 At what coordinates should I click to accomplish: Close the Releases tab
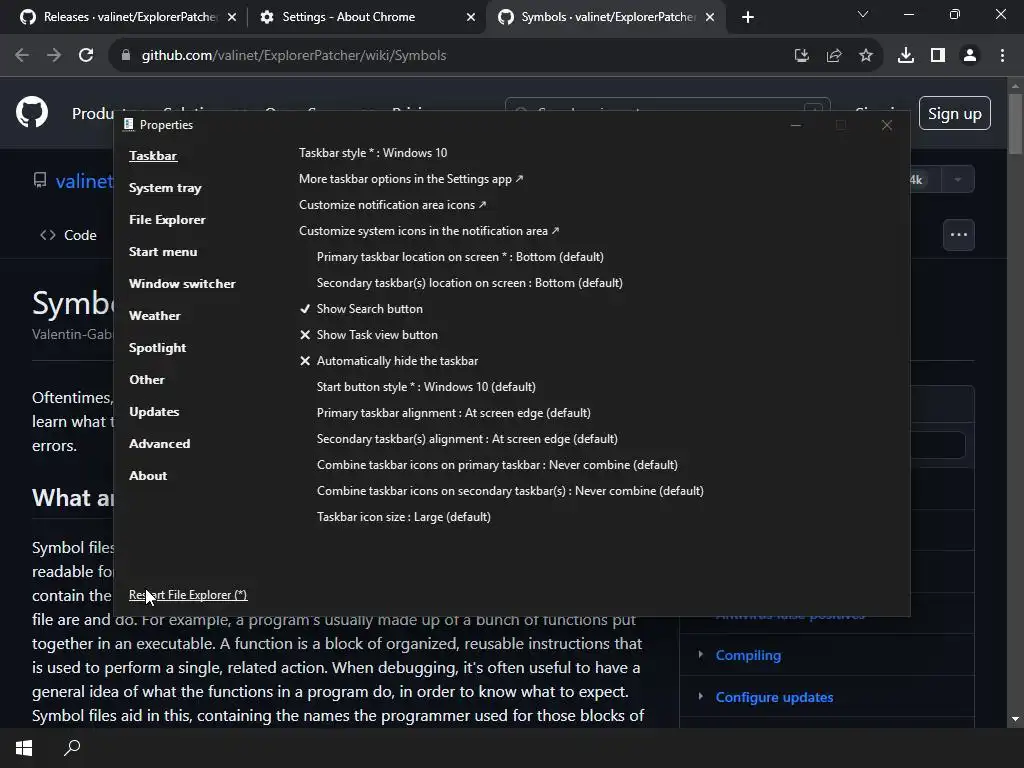(x=232, y=17)
